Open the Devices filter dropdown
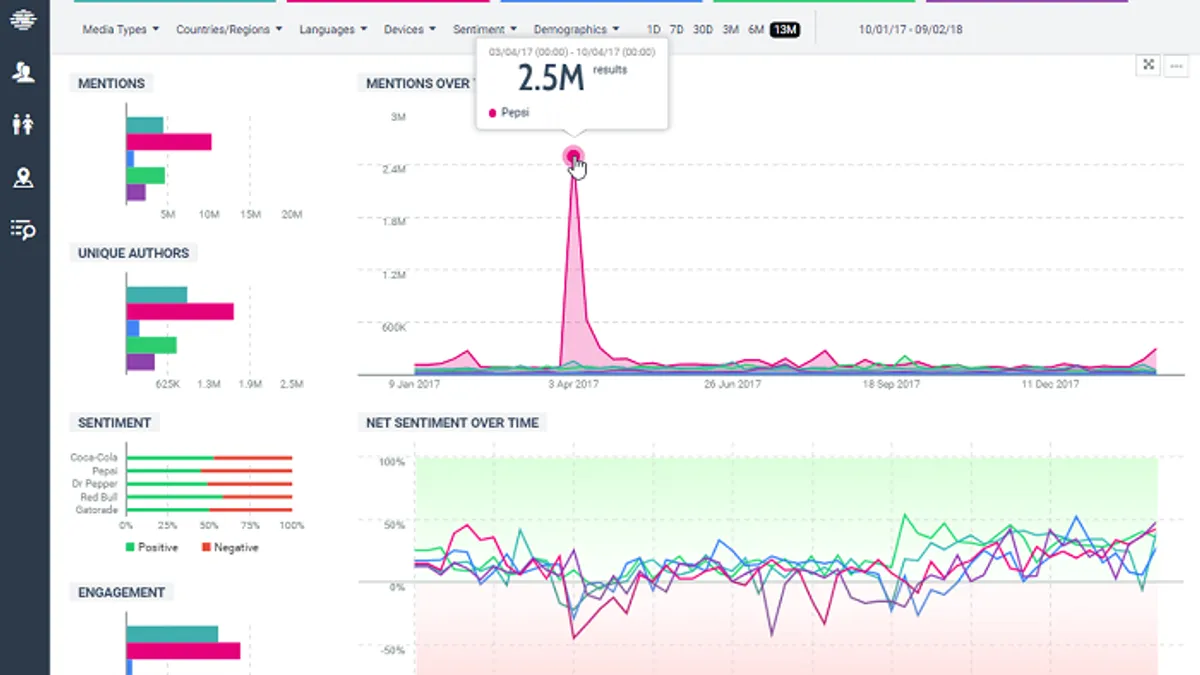The height and width of the screenshot is (675, 1200). coord(410,30)
